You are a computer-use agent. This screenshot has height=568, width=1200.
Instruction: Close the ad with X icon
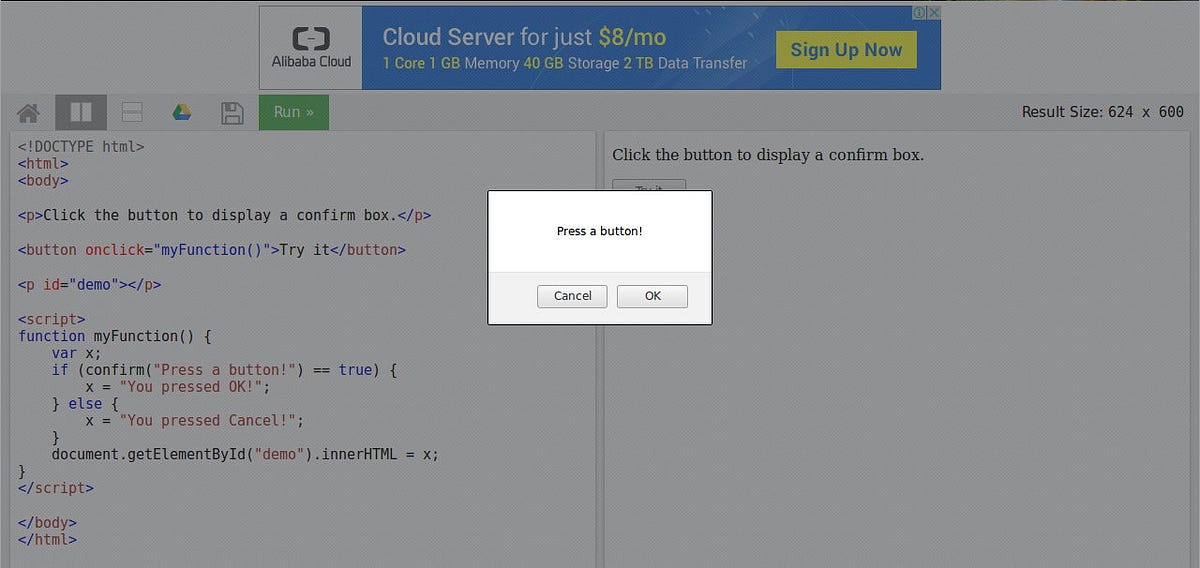(934, 13)
